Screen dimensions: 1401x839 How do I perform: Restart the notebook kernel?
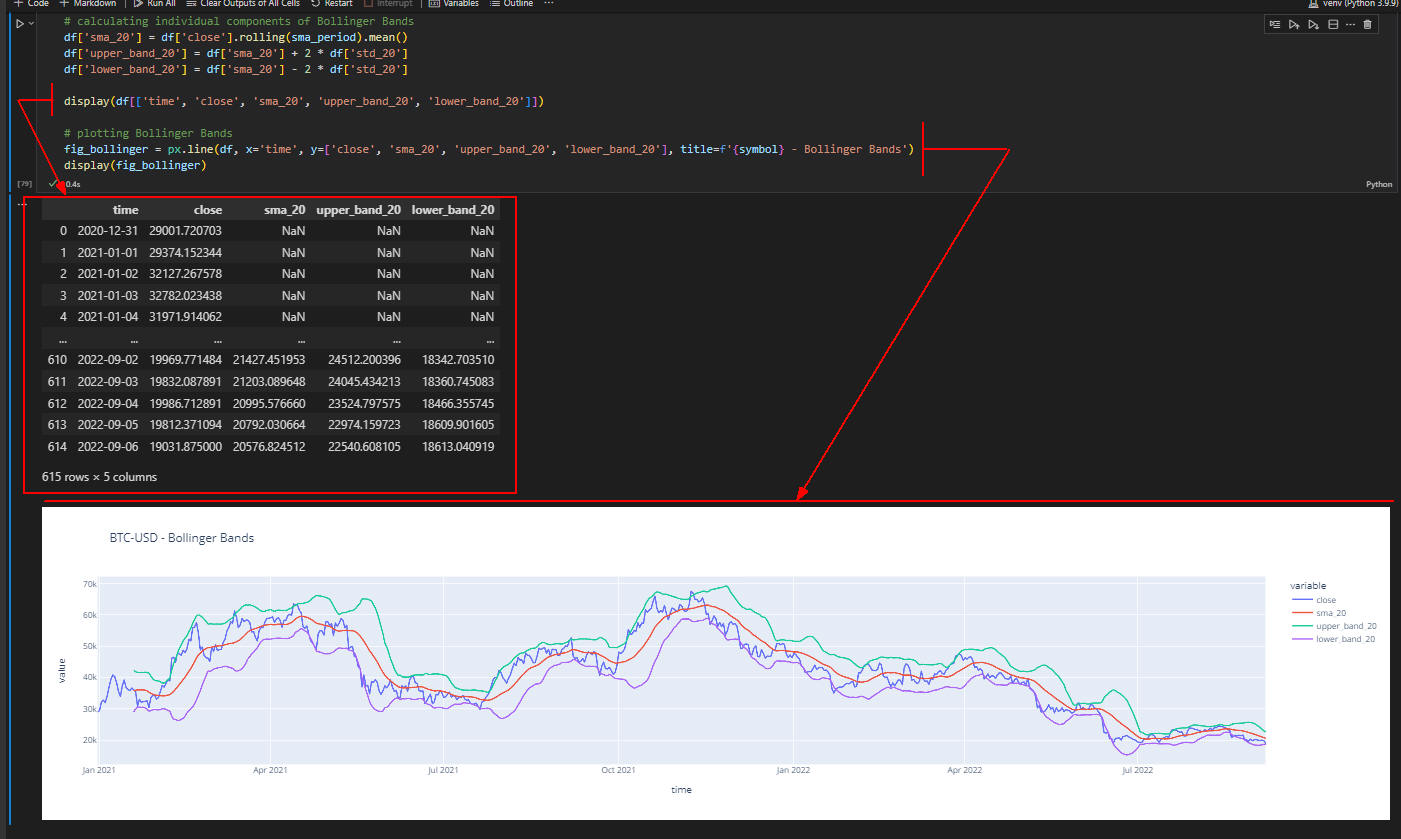tap(332, 4)
